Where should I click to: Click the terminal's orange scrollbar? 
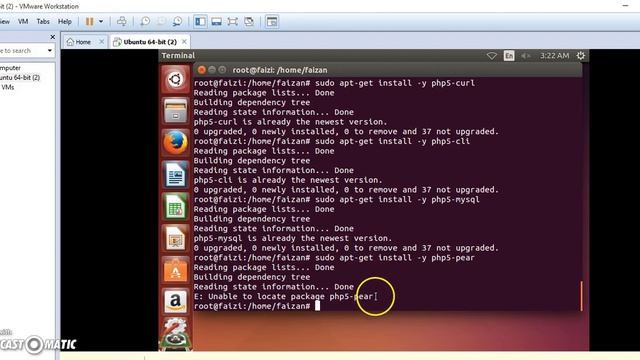tap(581, 296)
